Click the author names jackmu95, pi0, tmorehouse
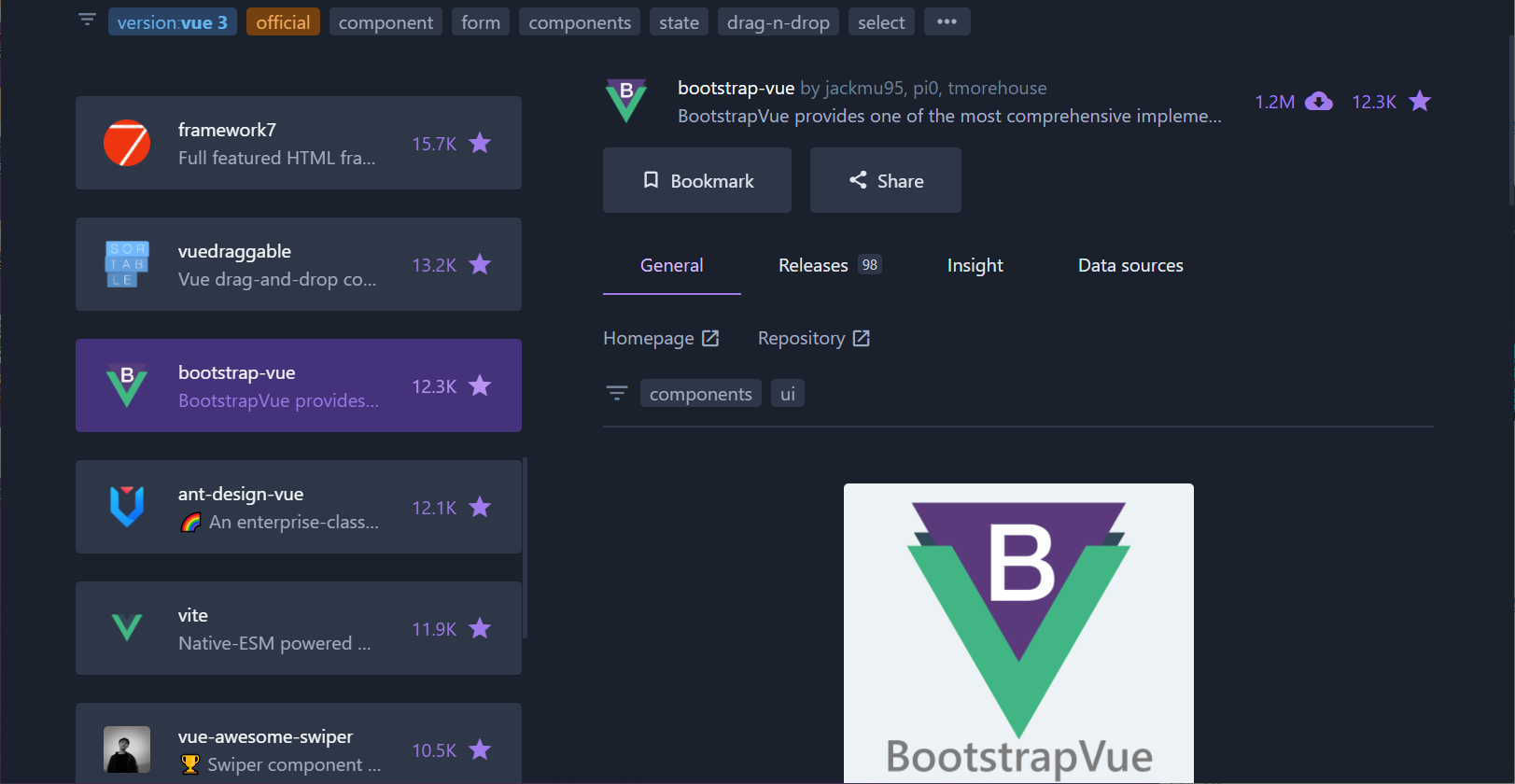This screenshot has height=784, width=1515. [x=935, y=88]
